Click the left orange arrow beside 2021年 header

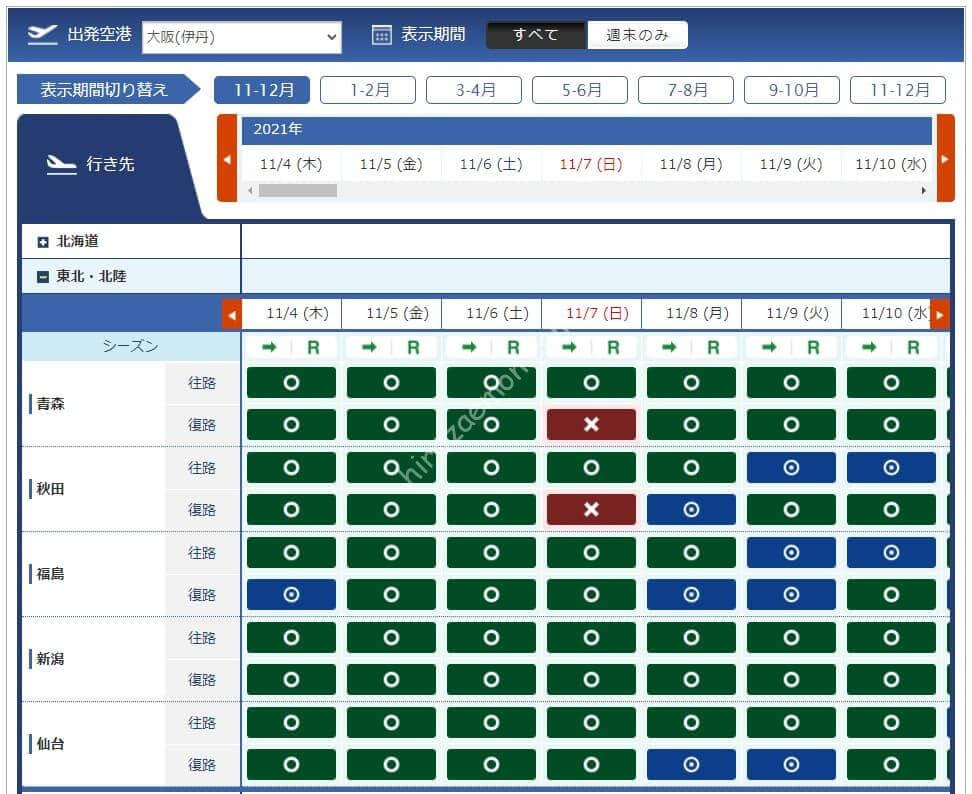pos(227,159)
